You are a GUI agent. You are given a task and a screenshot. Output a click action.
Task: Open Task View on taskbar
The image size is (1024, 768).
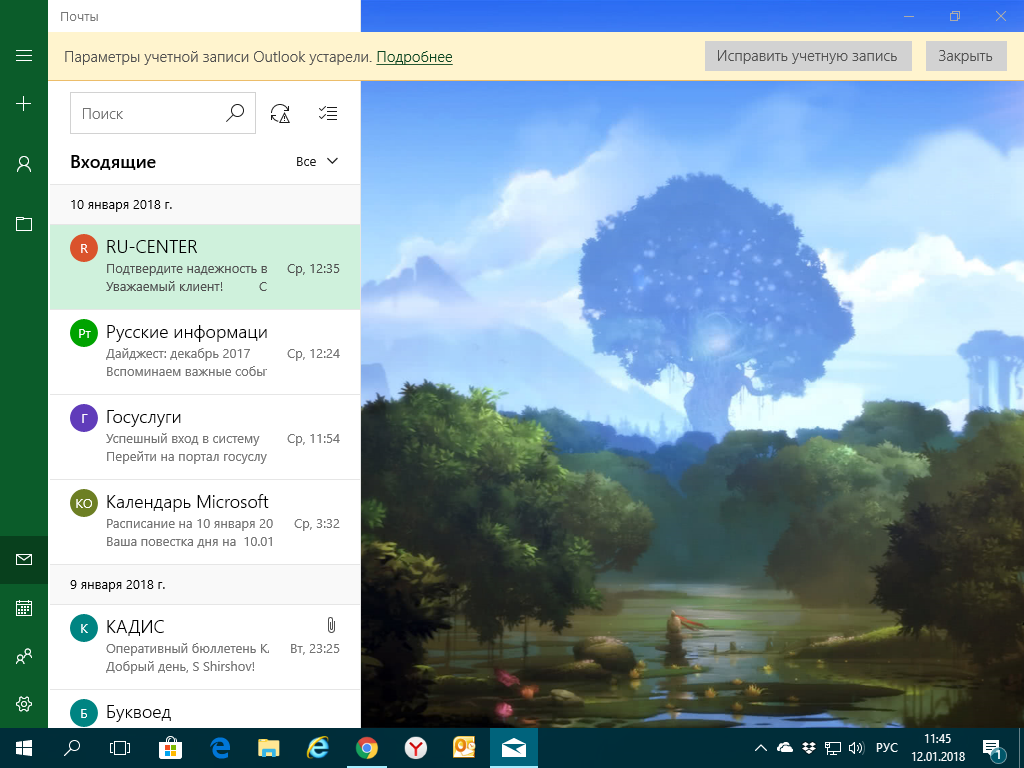[120, 748]
